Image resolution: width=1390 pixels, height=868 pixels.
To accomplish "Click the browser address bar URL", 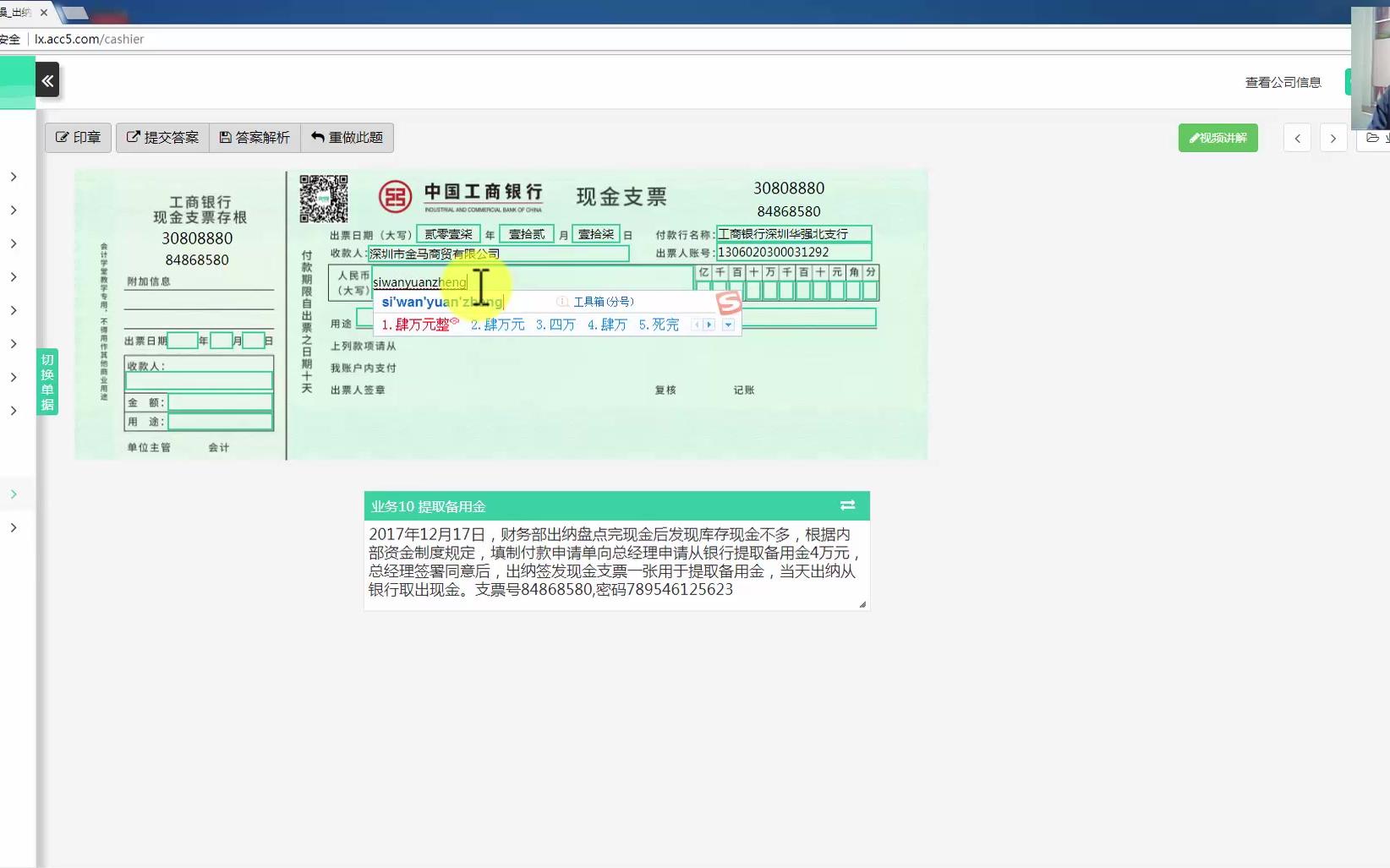I will pos(90,39).
